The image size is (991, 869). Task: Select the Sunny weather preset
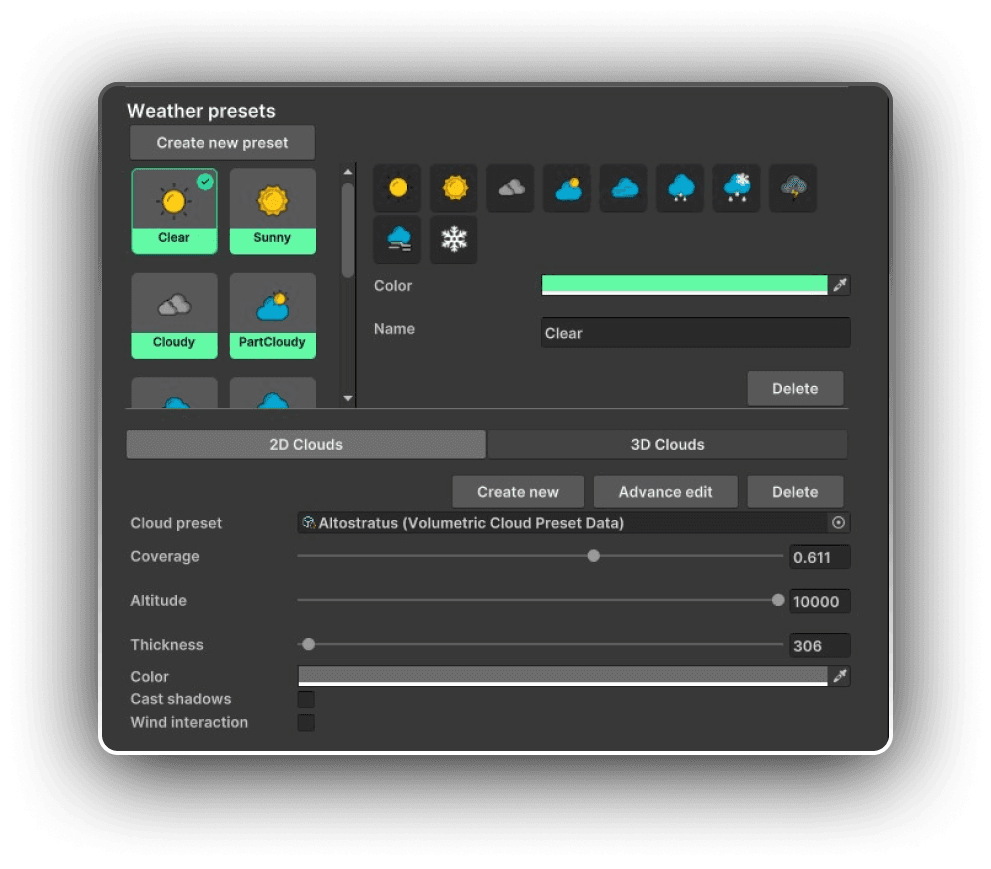pos(272,211)
